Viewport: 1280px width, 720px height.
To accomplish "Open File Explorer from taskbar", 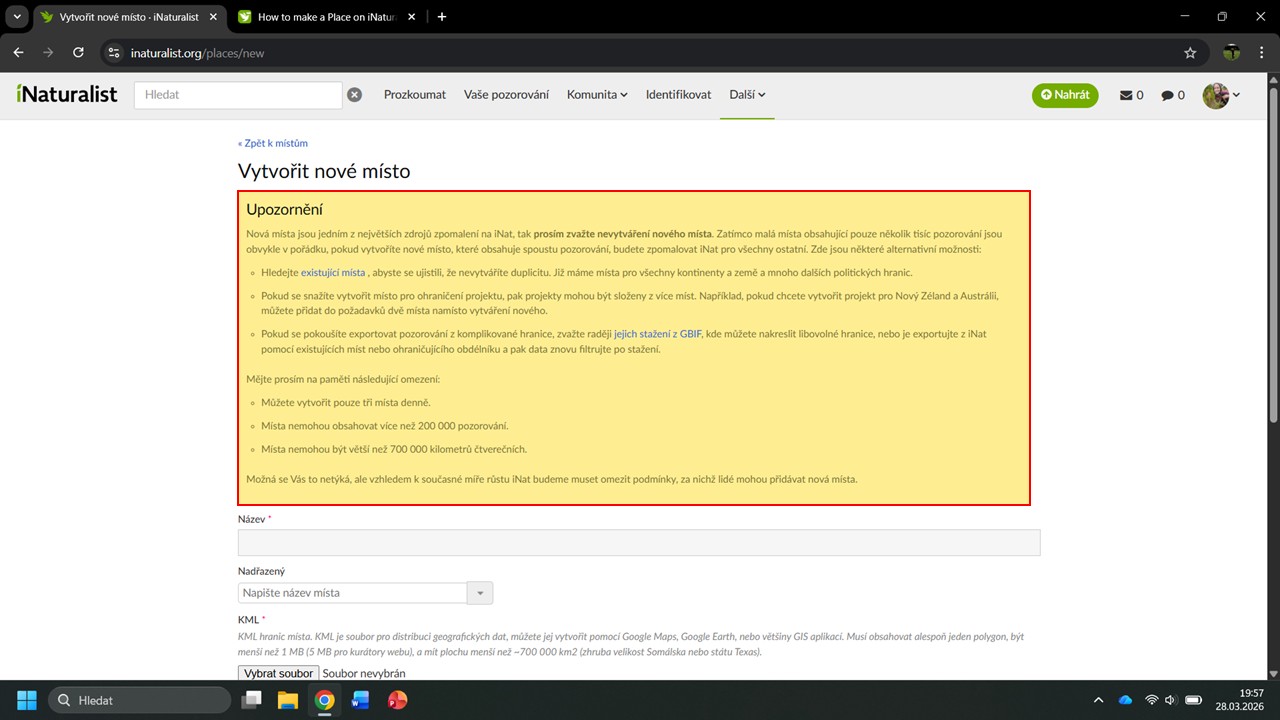I will click(x=288, y=700).
